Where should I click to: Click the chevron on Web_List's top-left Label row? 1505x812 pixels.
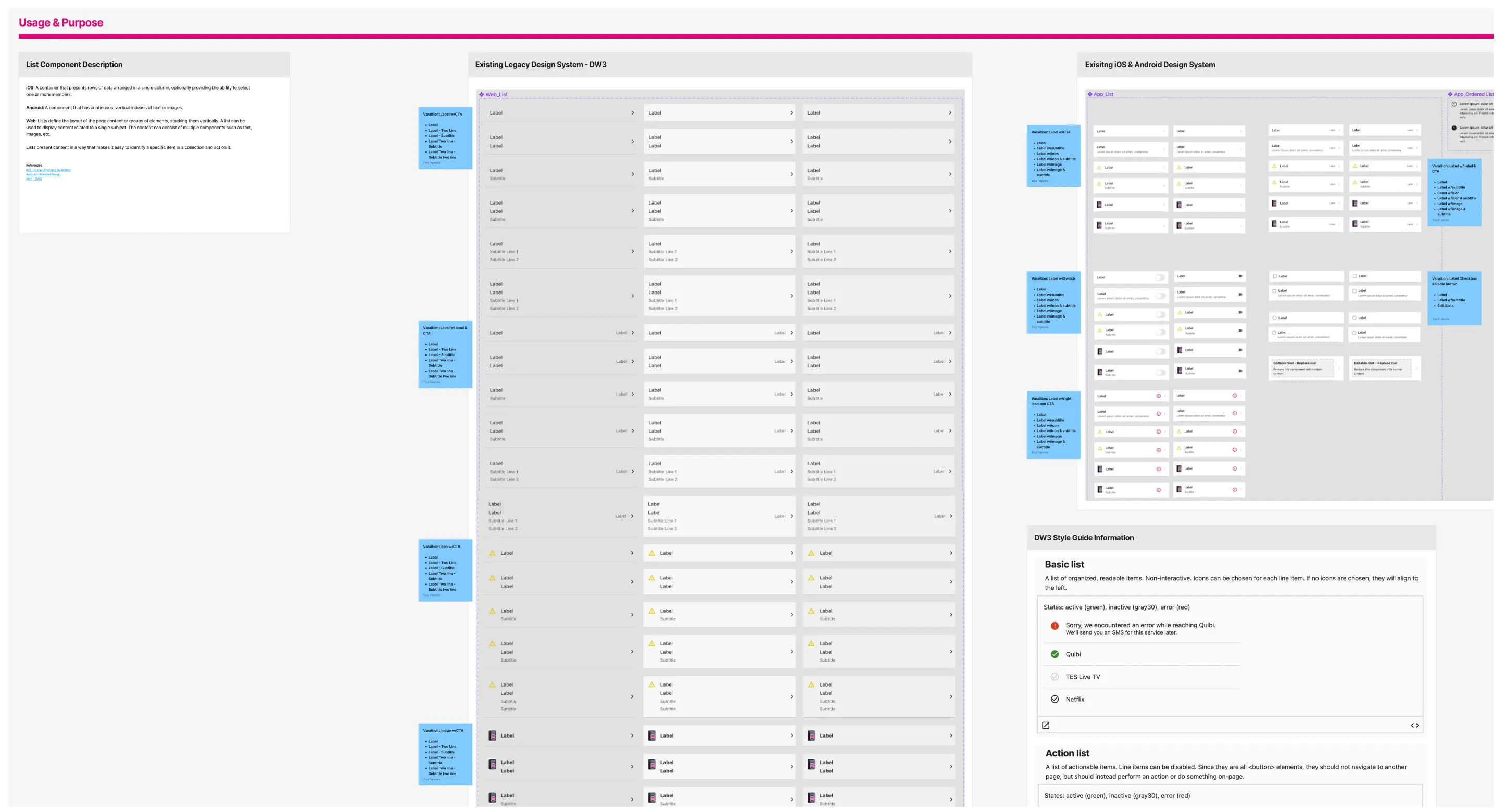632,113
